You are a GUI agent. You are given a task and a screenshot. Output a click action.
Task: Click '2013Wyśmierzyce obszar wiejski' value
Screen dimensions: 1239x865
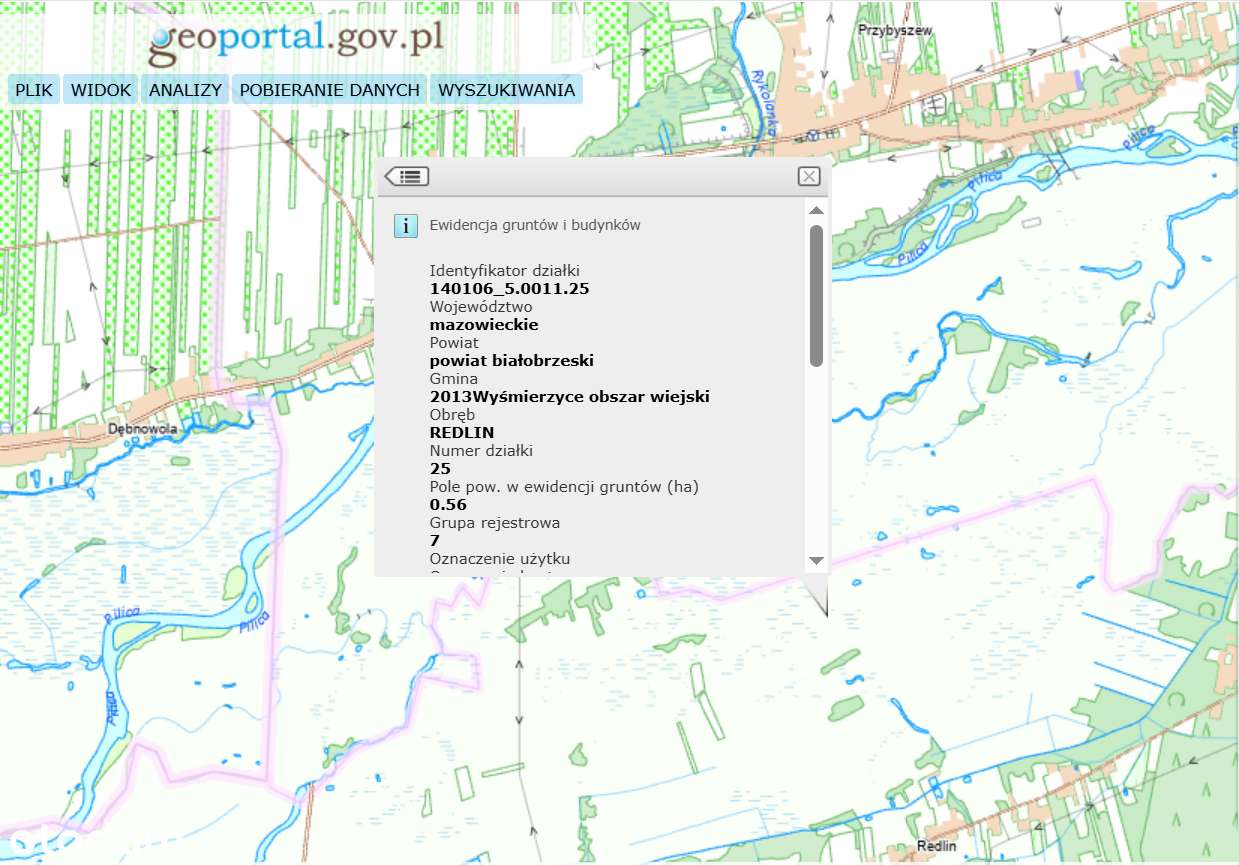570,396
